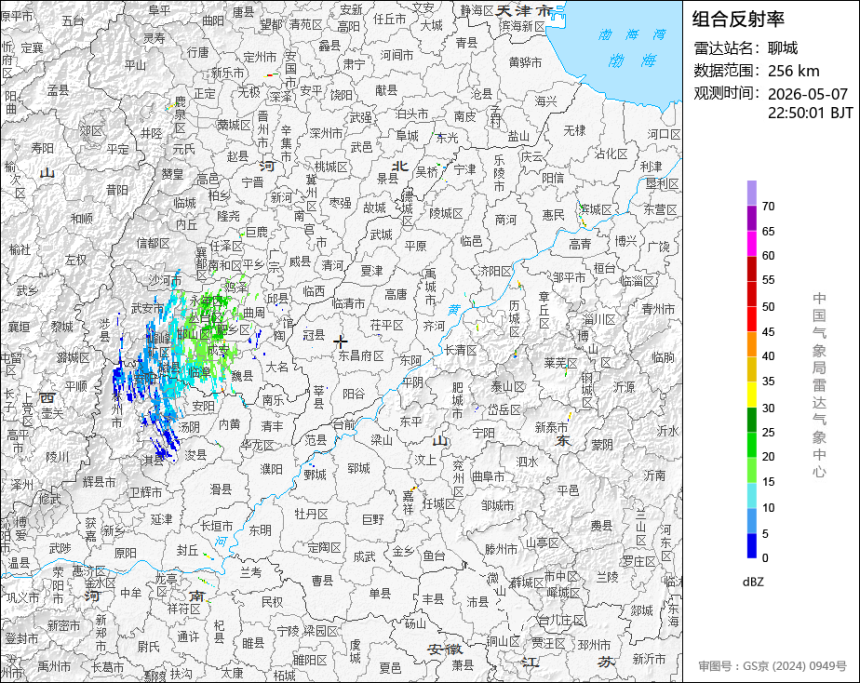Click the 垦利区 map label
The image size is (860, 683).
click(661, 183)
